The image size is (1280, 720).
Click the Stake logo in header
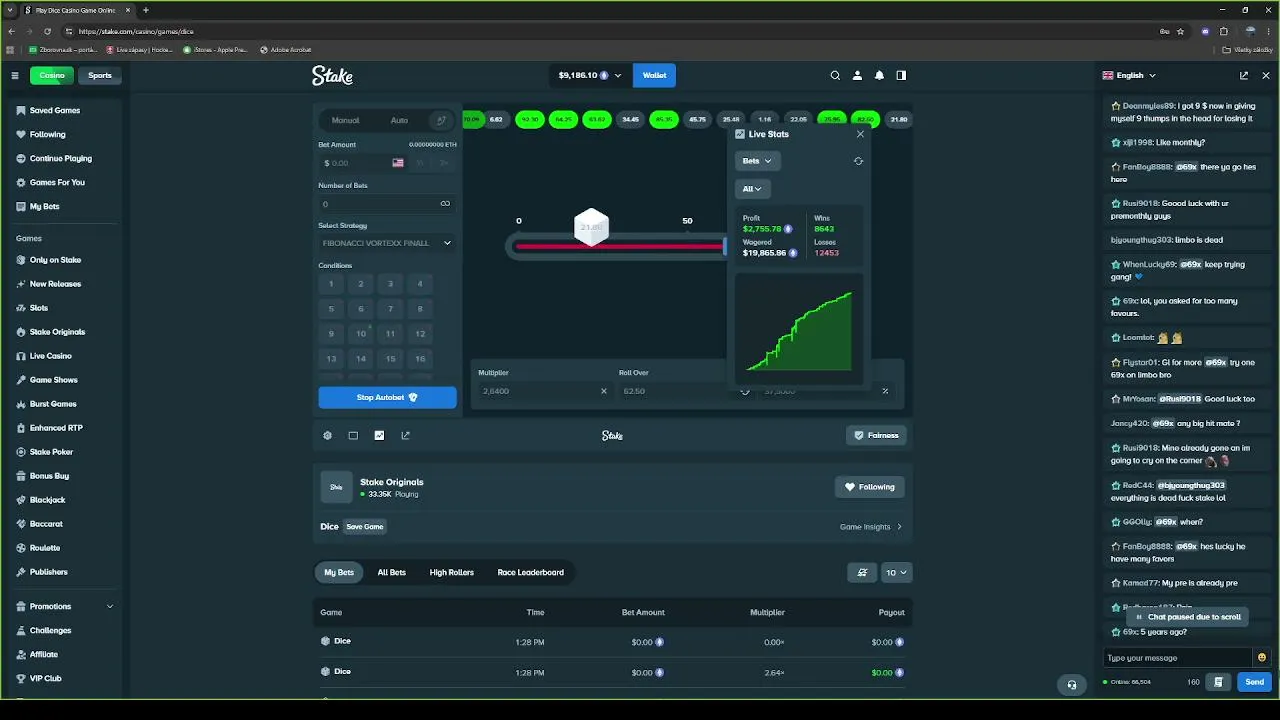332,75
